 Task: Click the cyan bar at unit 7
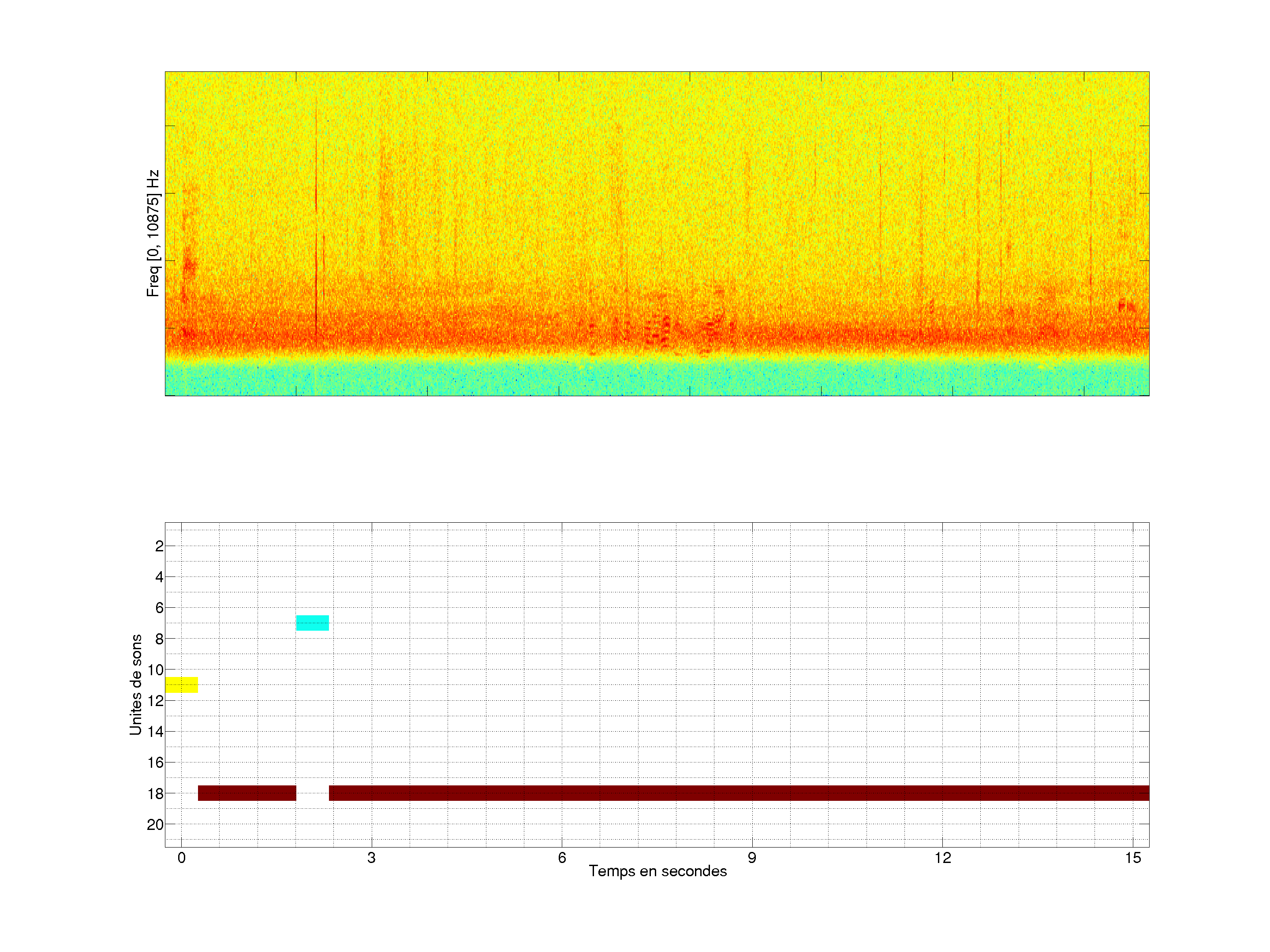pos(312,623)
